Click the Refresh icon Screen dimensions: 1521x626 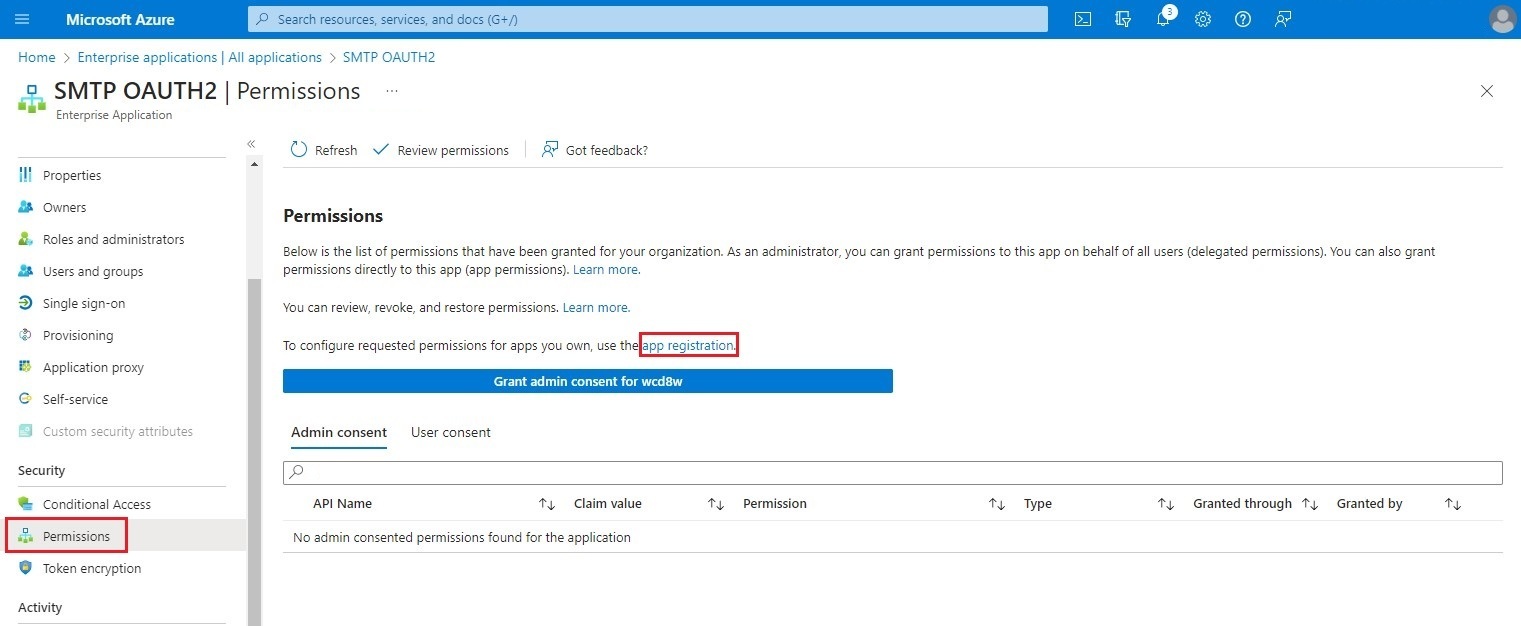point(298,149)
